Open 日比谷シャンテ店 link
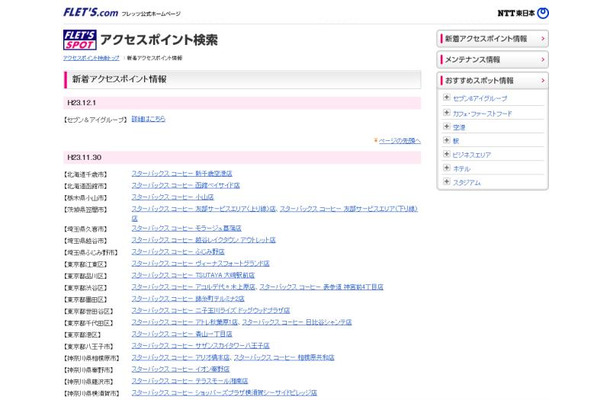The height and width of the screenshot is (400, 610). [x=297, y=322]
